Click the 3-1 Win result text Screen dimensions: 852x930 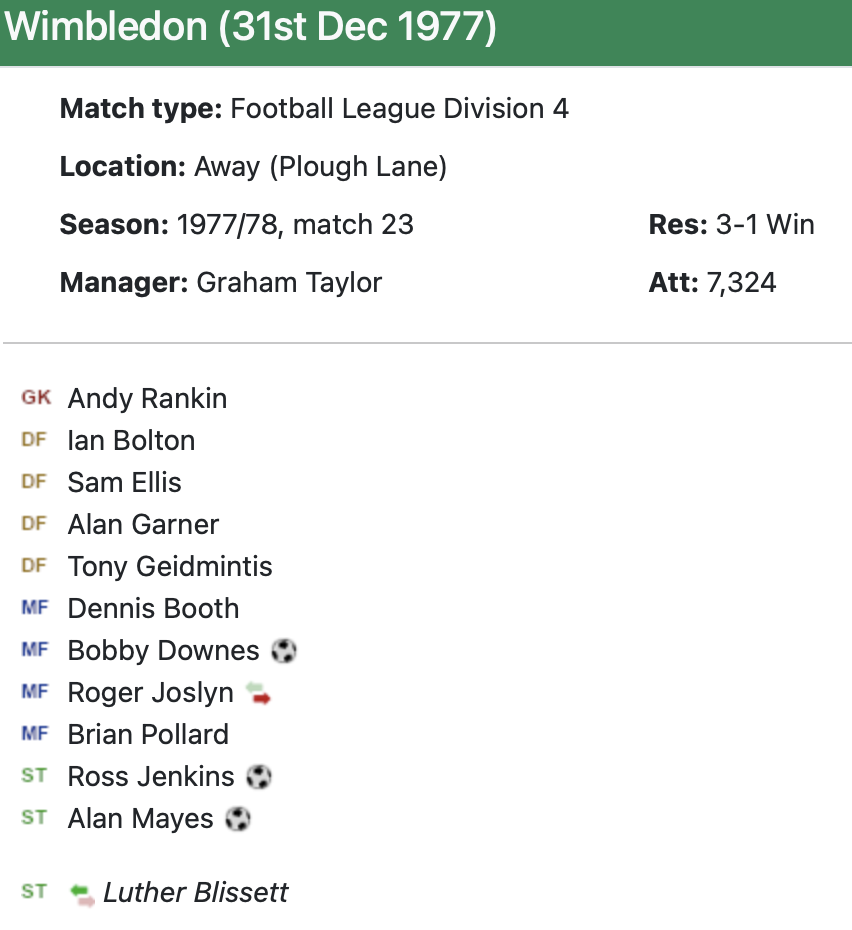[765, 225]
